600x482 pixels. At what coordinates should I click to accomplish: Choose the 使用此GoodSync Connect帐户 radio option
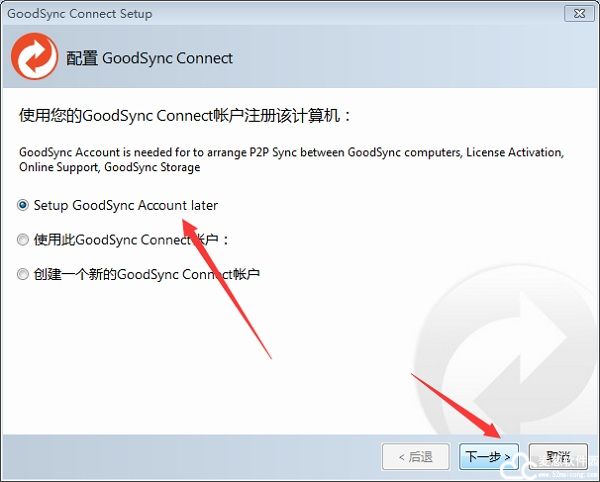(x=23, y=240)
